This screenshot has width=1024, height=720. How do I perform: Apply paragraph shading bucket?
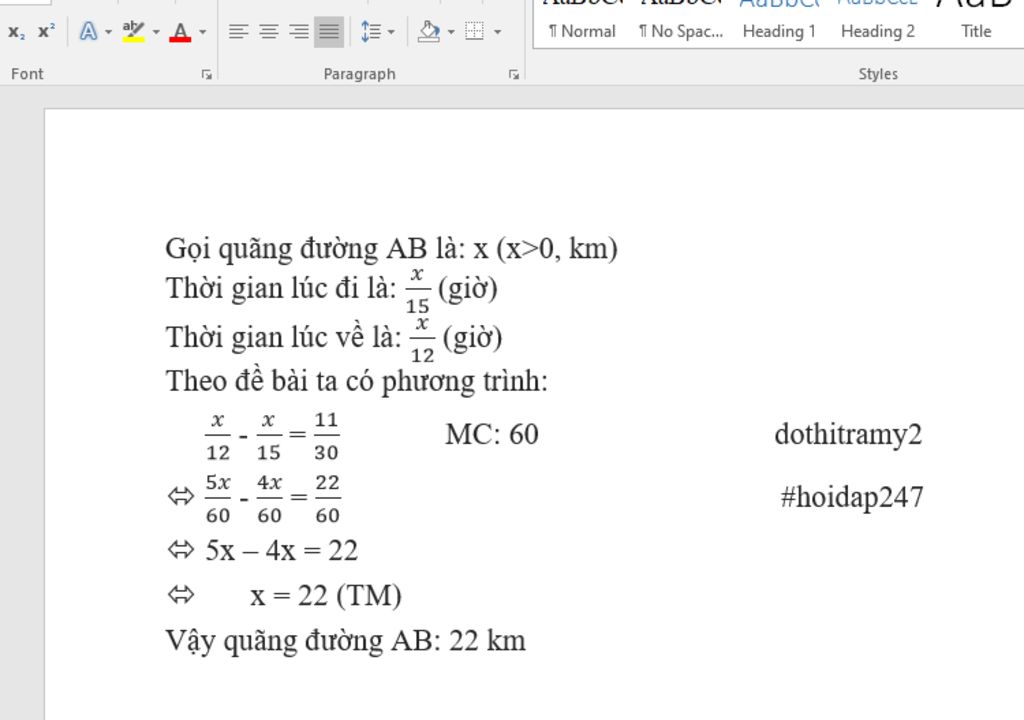coord(429,31)
